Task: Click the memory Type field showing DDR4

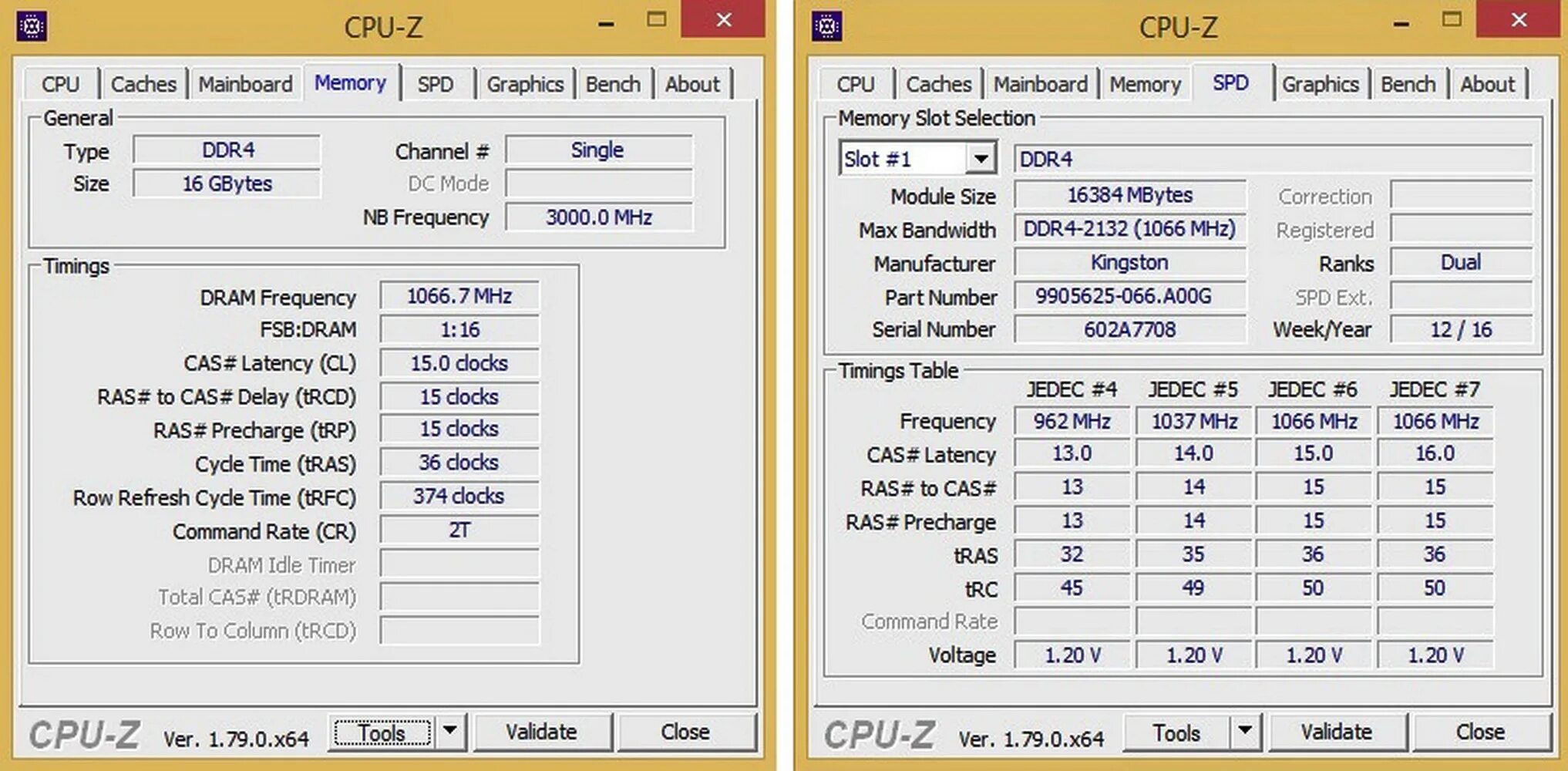Action: [227, 150]
